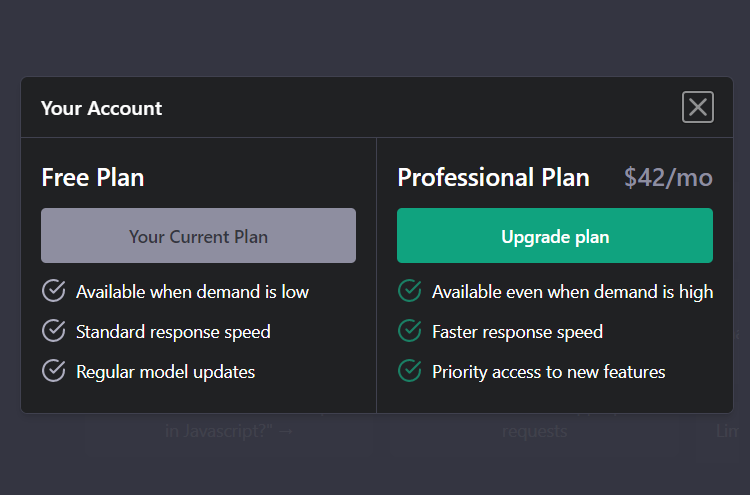
Task: Click green checkmark beside Faster response speed
Action: point(409,331)
